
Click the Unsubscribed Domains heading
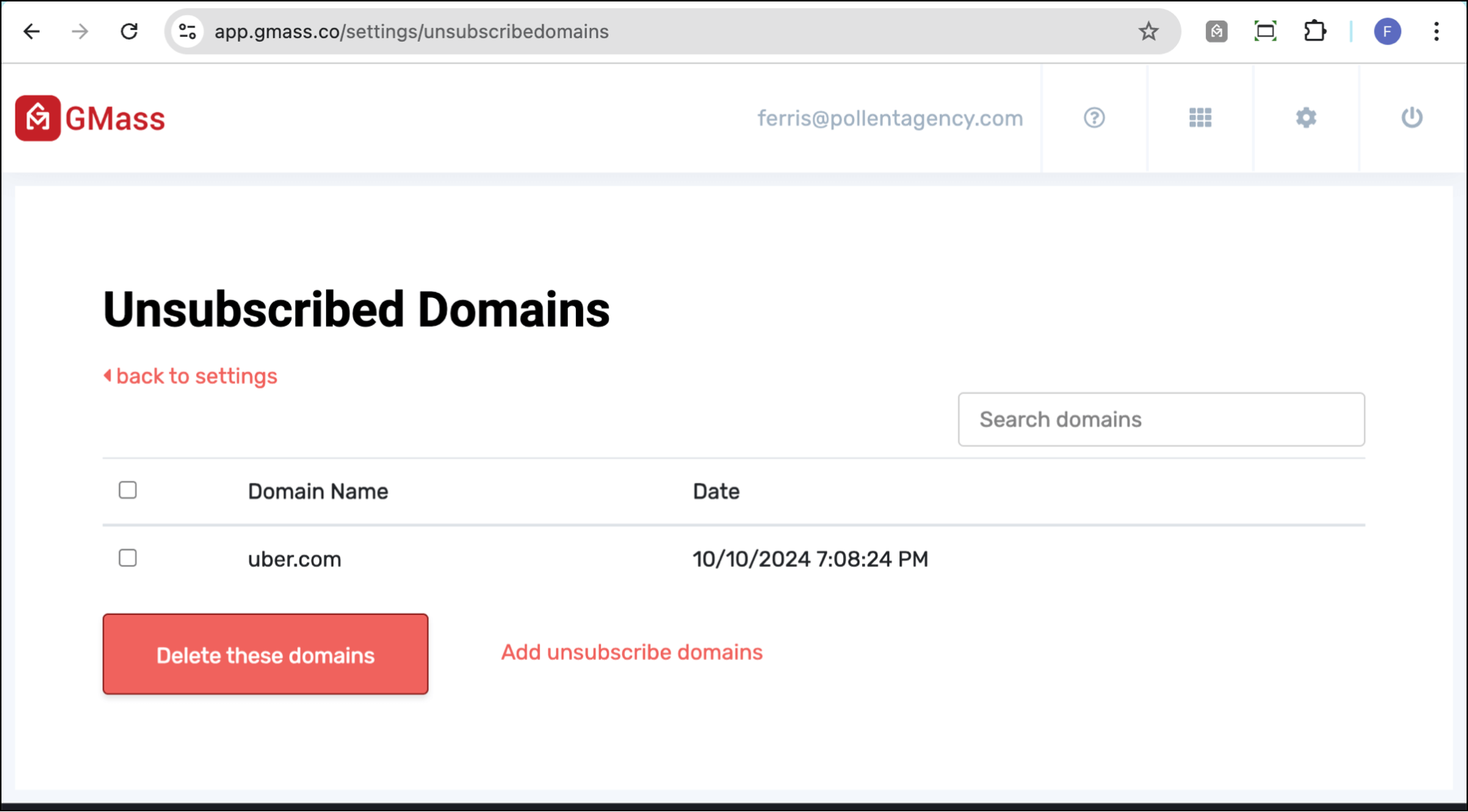(x=356, y=310)
